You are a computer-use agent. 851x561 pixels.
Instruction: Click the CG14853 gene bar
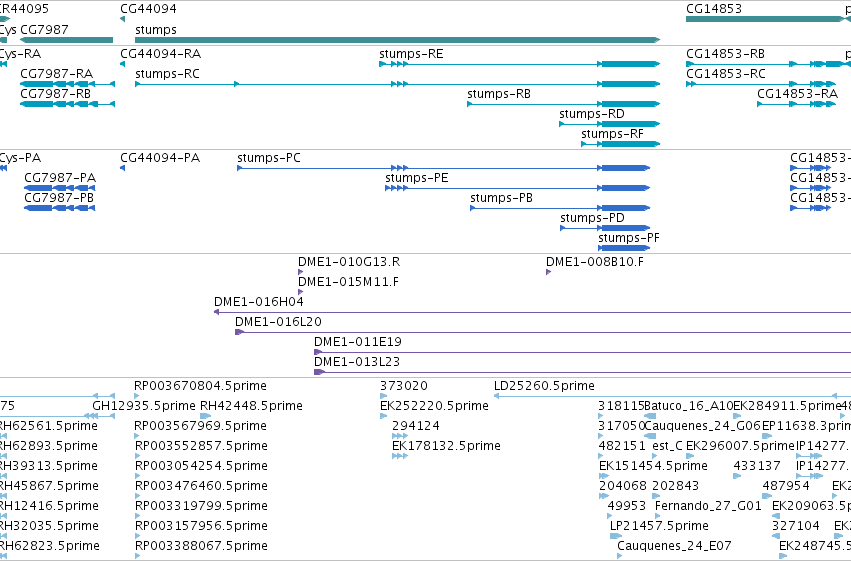pos(765,19)
